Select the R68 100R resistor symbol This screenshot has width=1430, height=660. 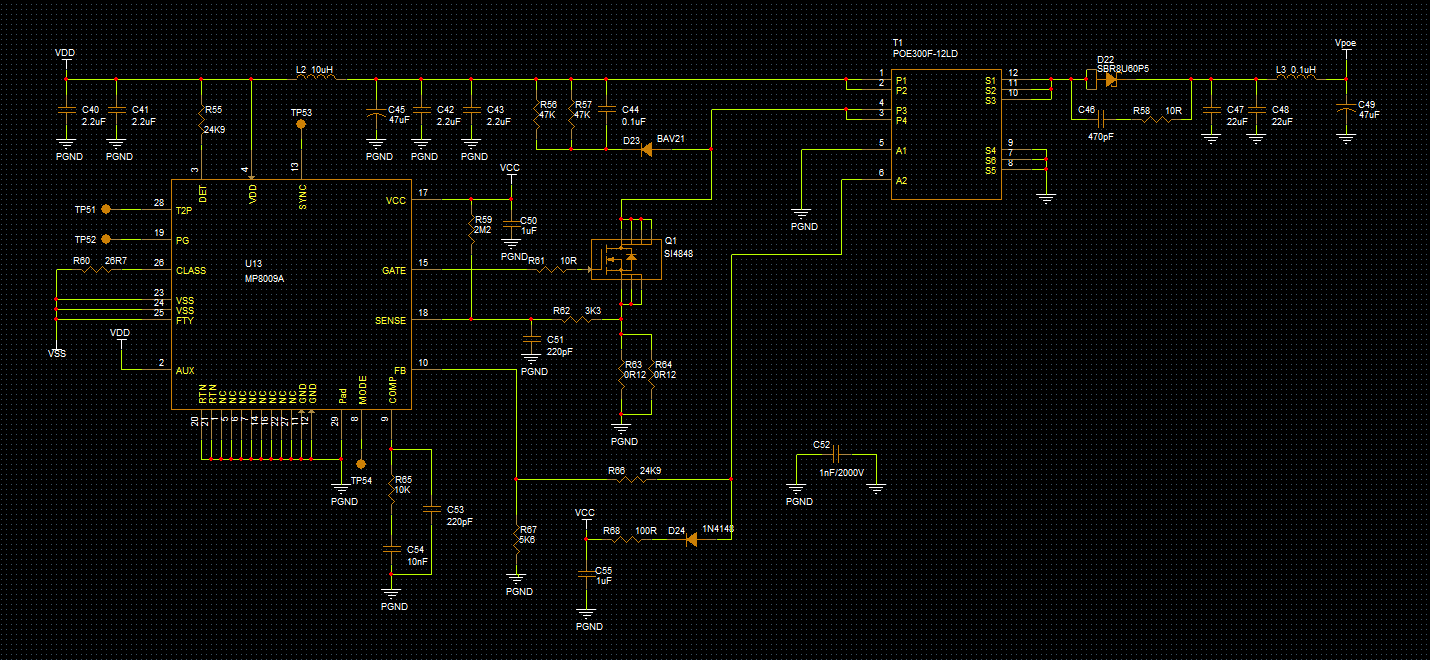[626, 540]
